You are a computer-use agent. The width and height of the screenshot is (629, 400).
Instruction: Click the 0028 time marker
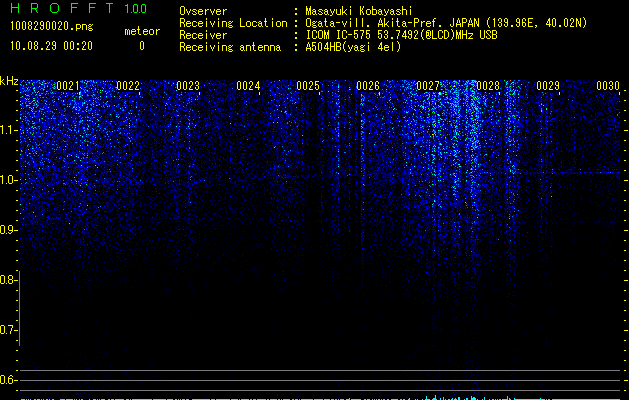[x=488, y=86]
